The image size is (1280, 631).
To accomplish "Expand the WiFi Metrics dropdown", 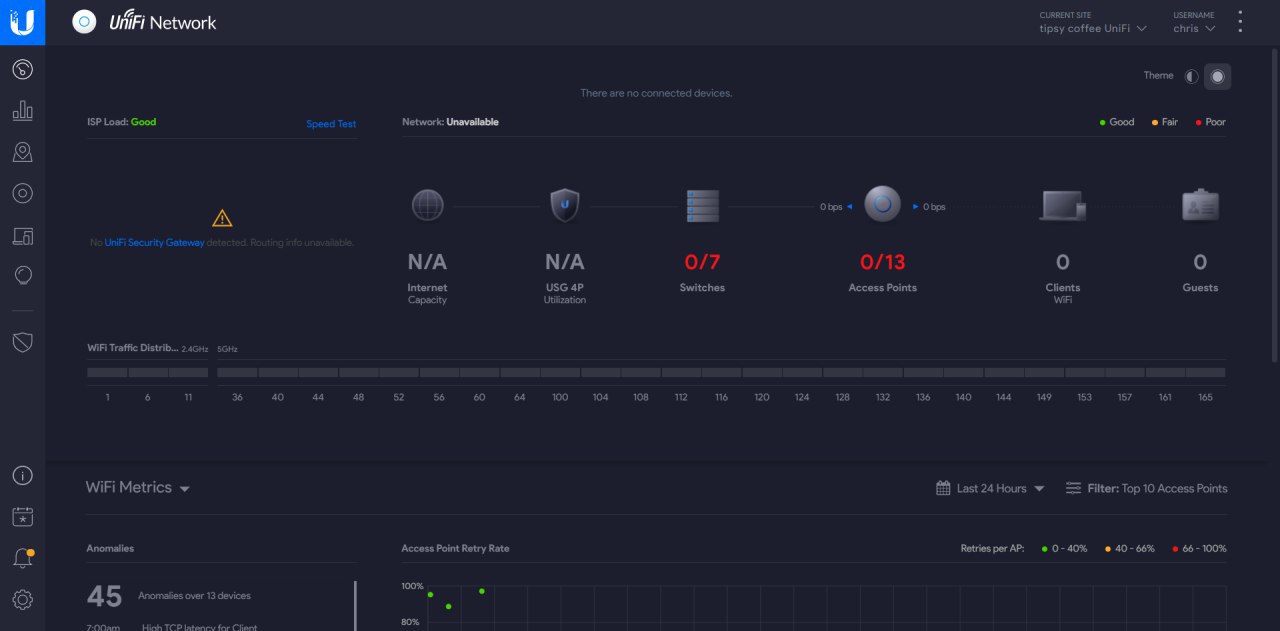I will click(138, 487).
